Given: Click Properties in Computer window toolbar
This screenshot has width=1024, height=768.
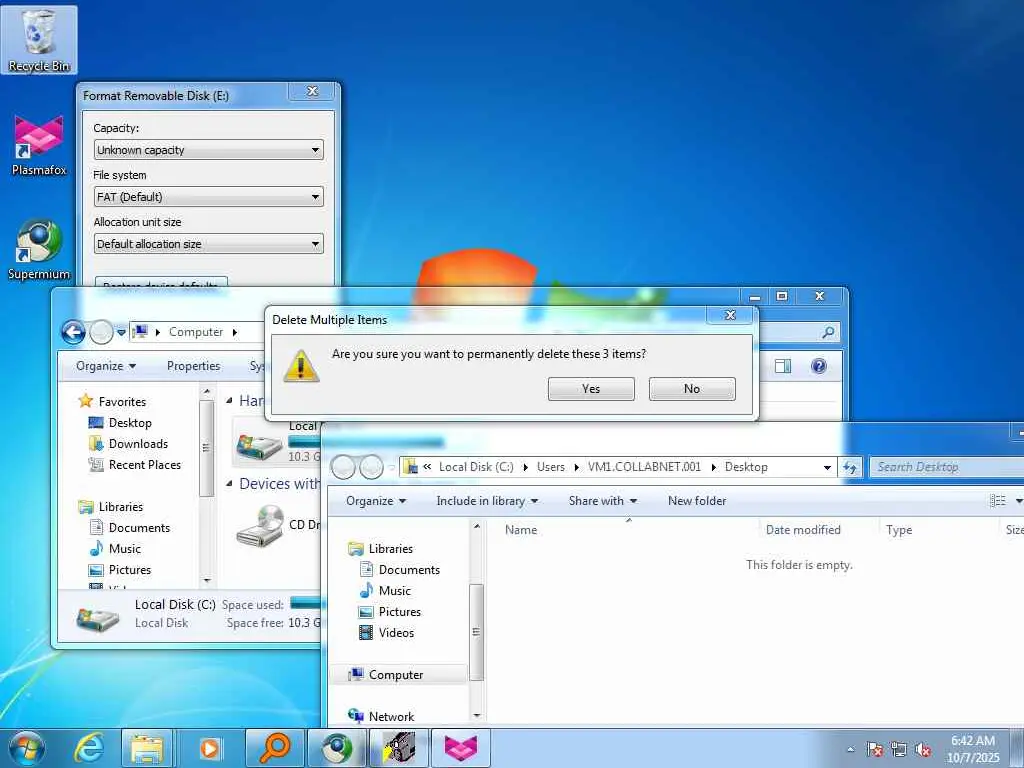Looking at the screenshot, I should (193, 366).
